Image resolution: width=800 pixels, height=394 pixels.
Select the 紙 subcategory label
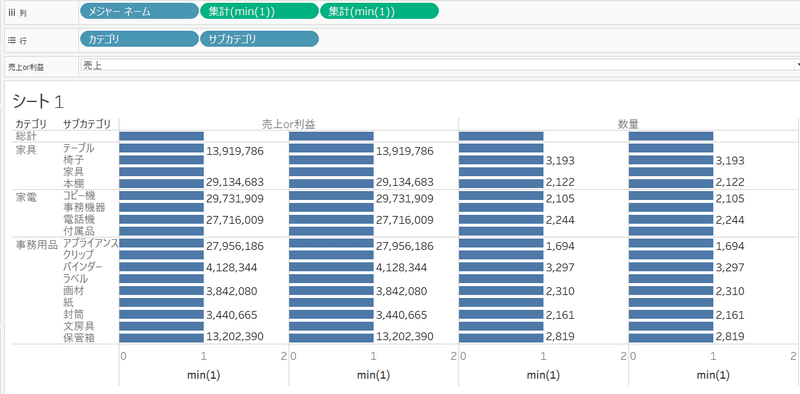tap(68, 302)
